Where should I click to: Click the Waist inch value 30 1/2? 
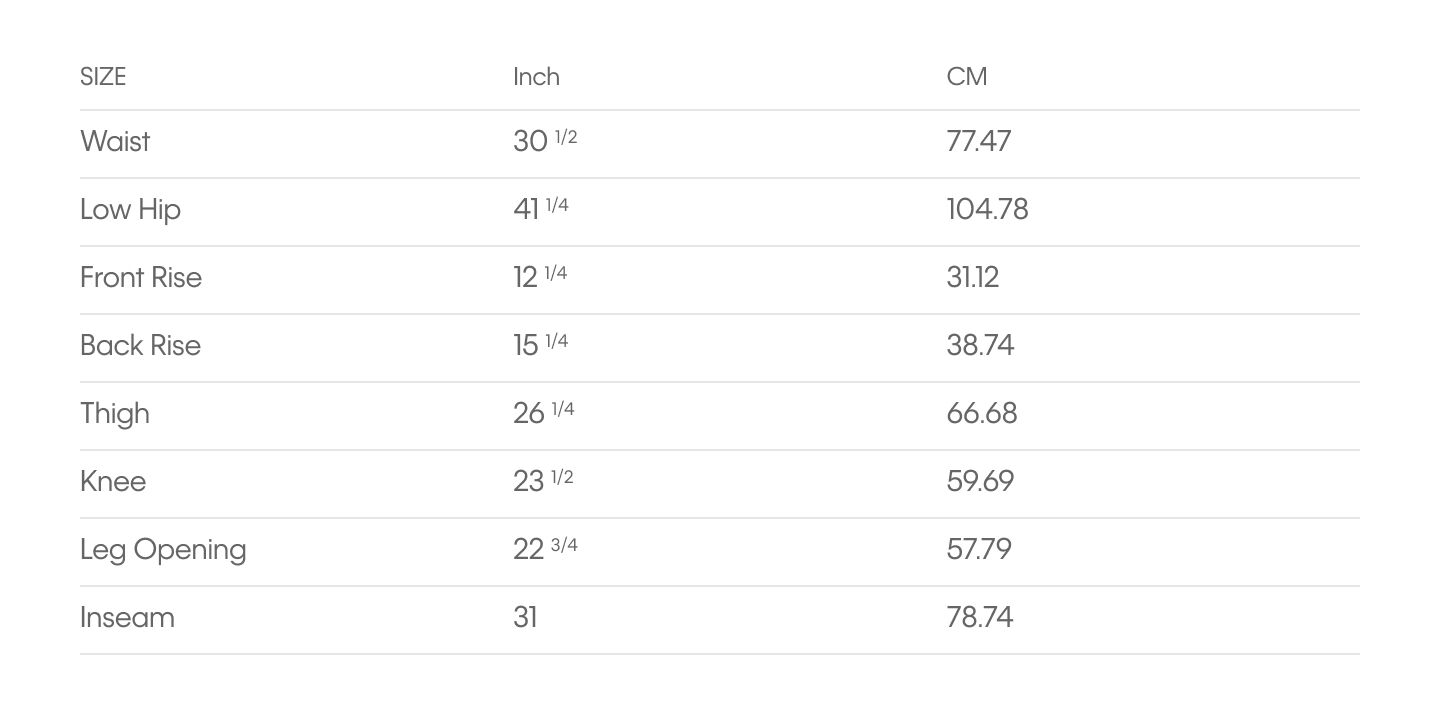pyautogui.click(x=545, y=140)
